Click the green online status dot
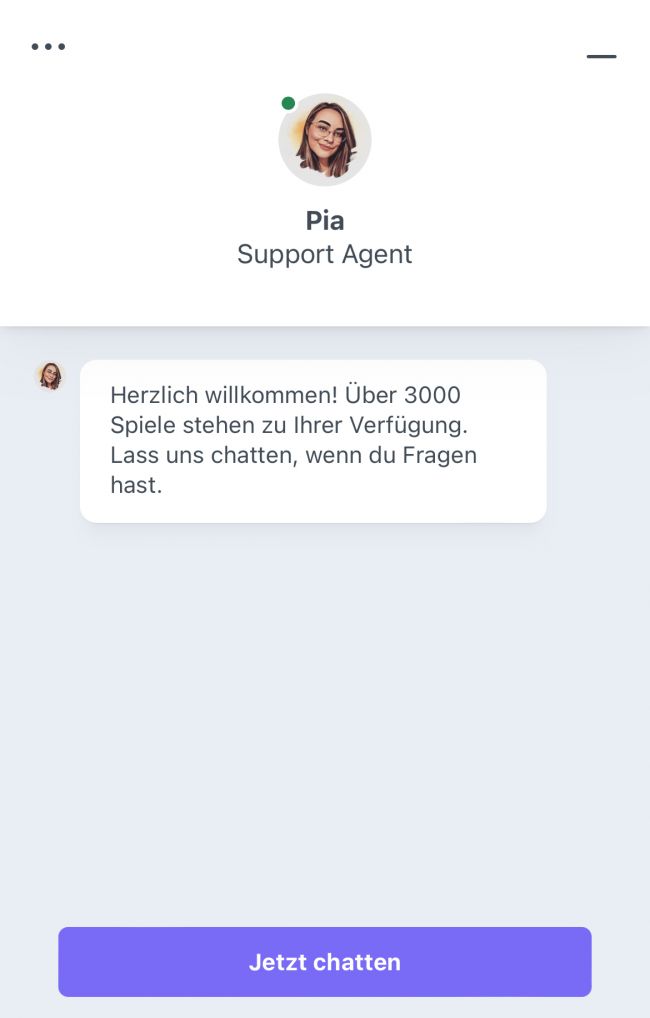 point(288,103)
